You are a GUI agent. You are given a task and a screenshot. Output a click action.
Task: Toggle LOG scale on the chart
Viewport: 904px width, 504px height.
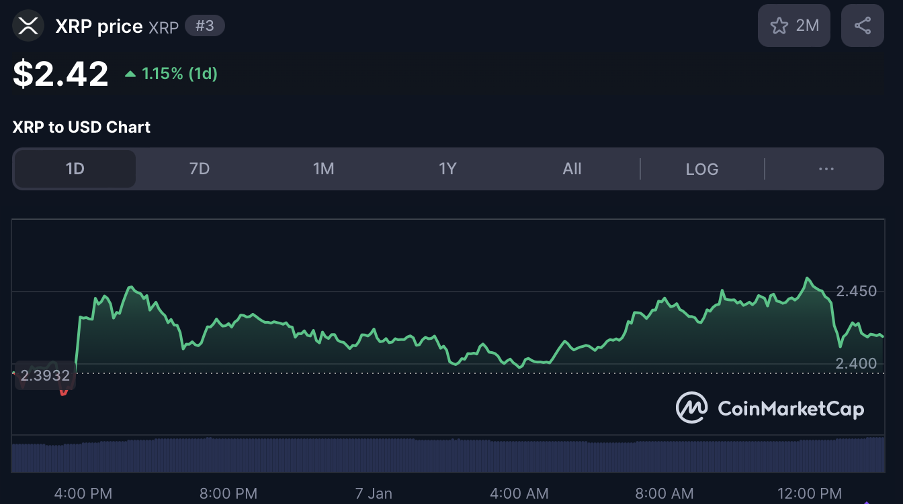click(702, 169)
